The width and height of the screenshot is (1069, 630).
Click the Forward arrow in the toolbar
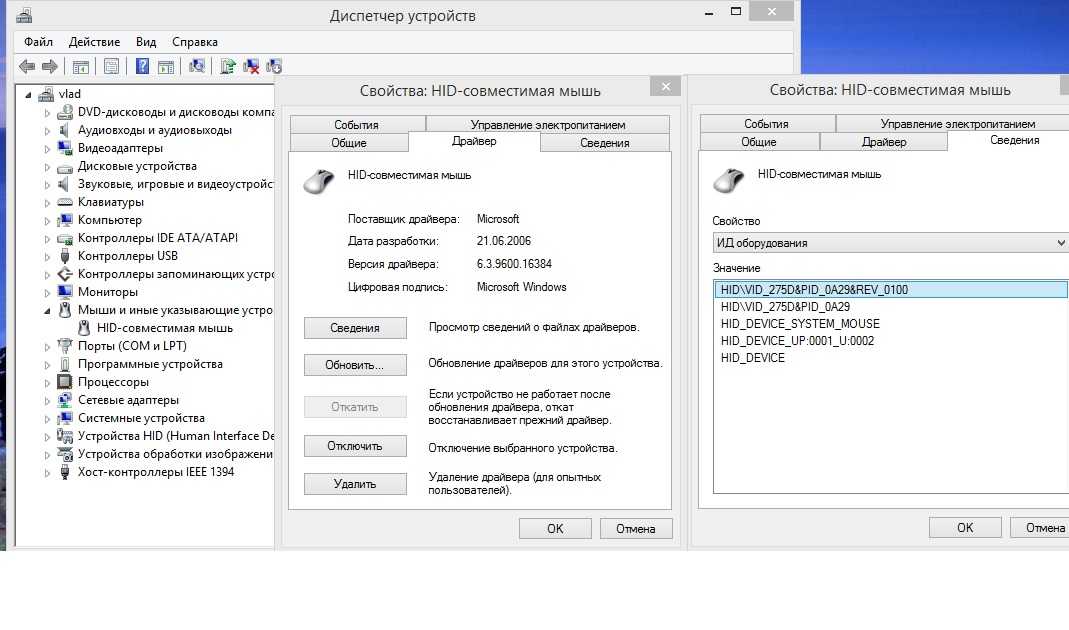coord(49,66)
